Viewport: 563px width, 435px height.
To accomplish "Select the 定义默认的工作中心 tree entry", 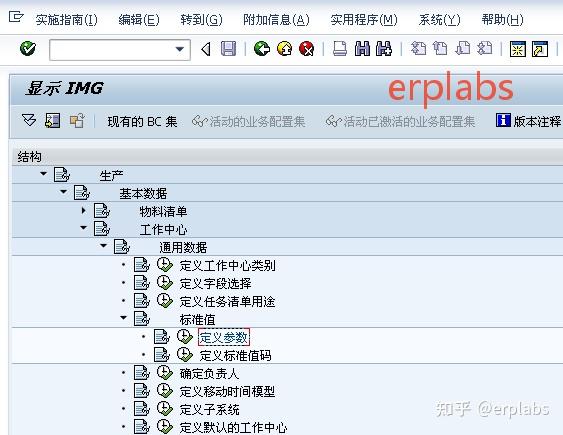I will pos(233,427).
